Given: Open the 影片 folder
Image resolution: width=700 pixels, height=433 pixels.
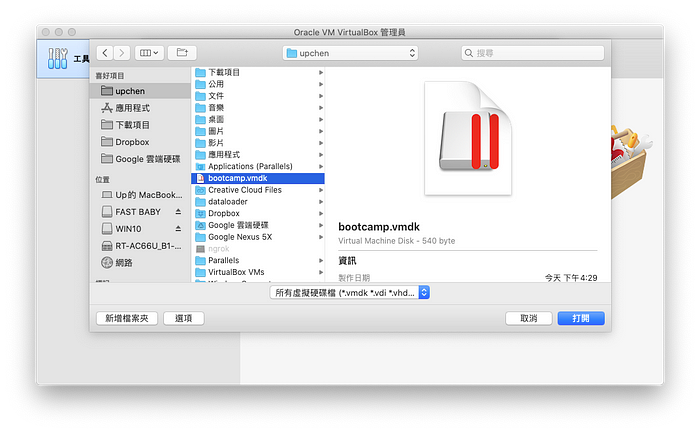Looking at the screenshot, I should 258,143.
